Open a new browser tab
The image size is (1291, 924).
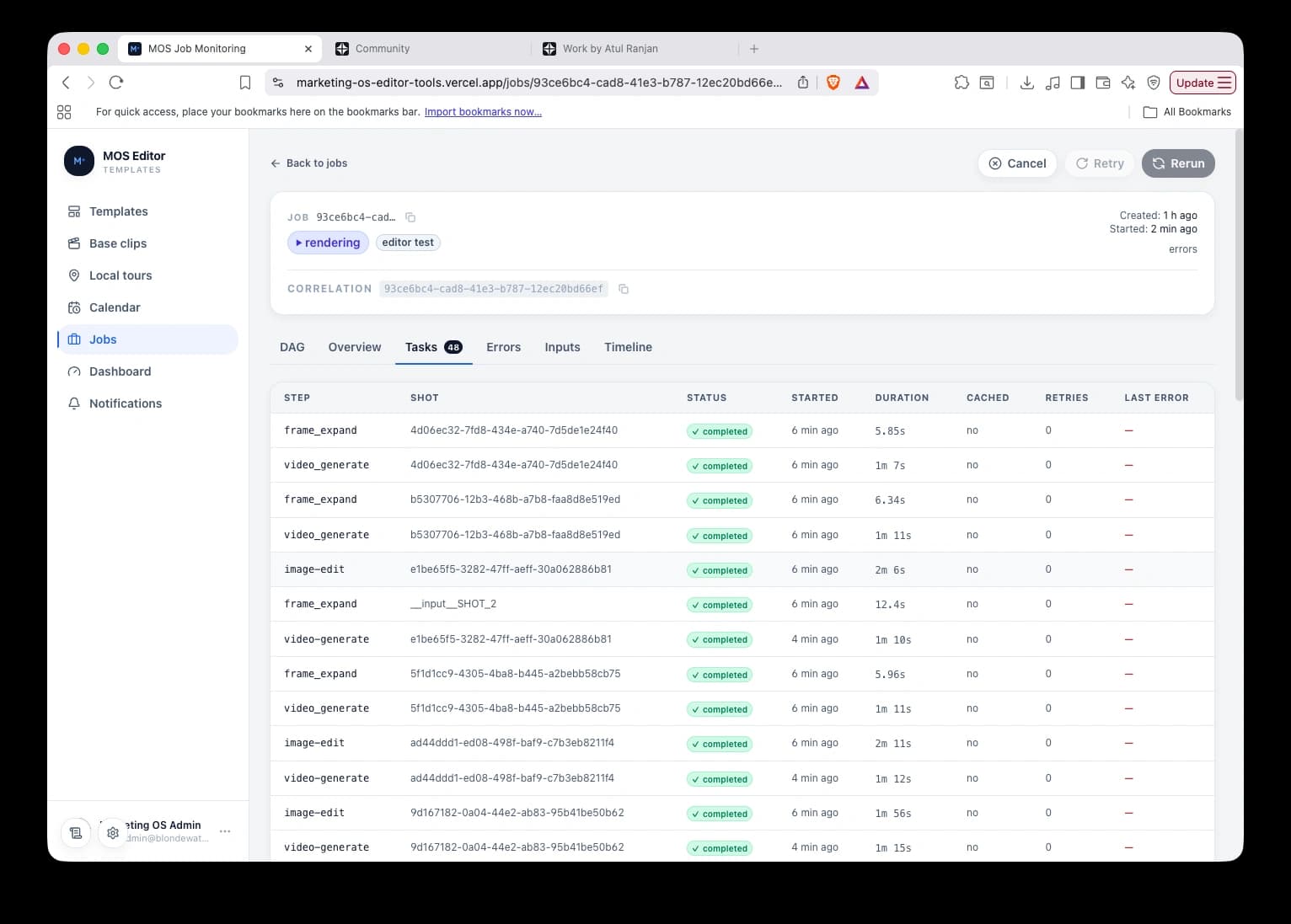click(x=754, y=49)
